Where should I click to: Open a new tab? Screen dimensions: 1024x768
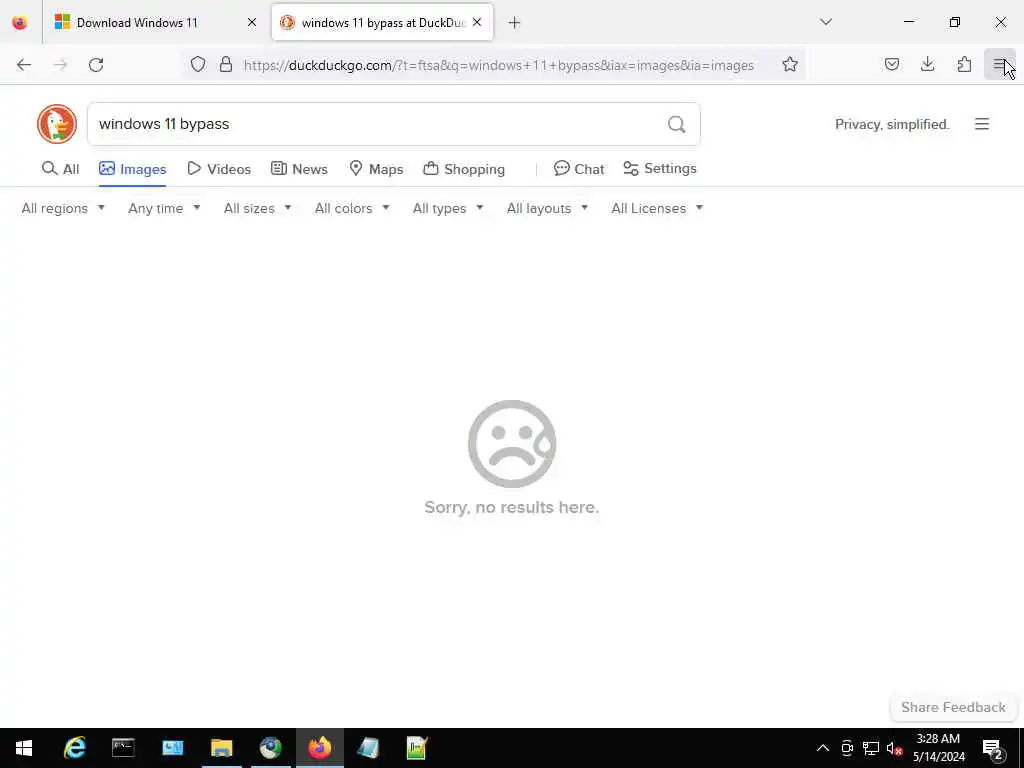(515, 23)
